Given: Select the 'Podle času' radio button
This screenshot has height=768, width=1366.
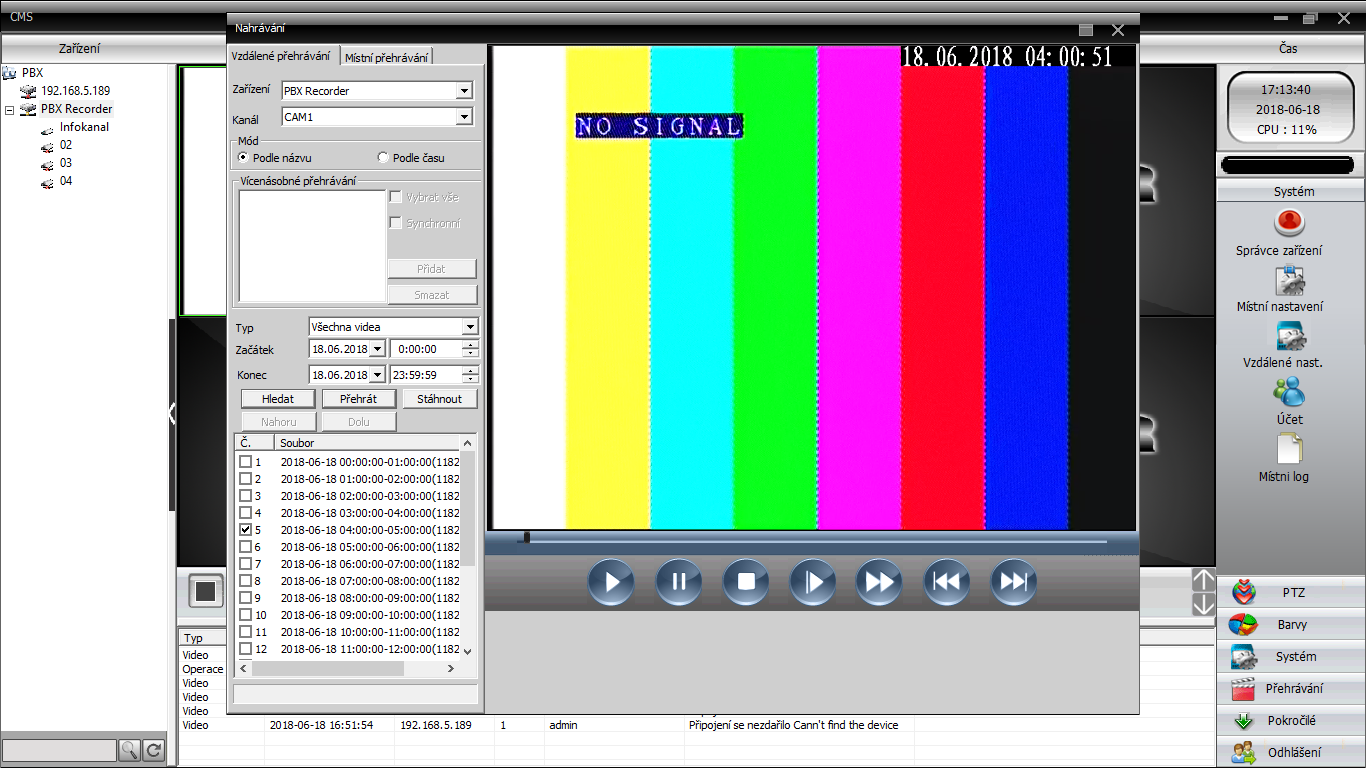Looking at the screenshot, I should click(383, 158).
